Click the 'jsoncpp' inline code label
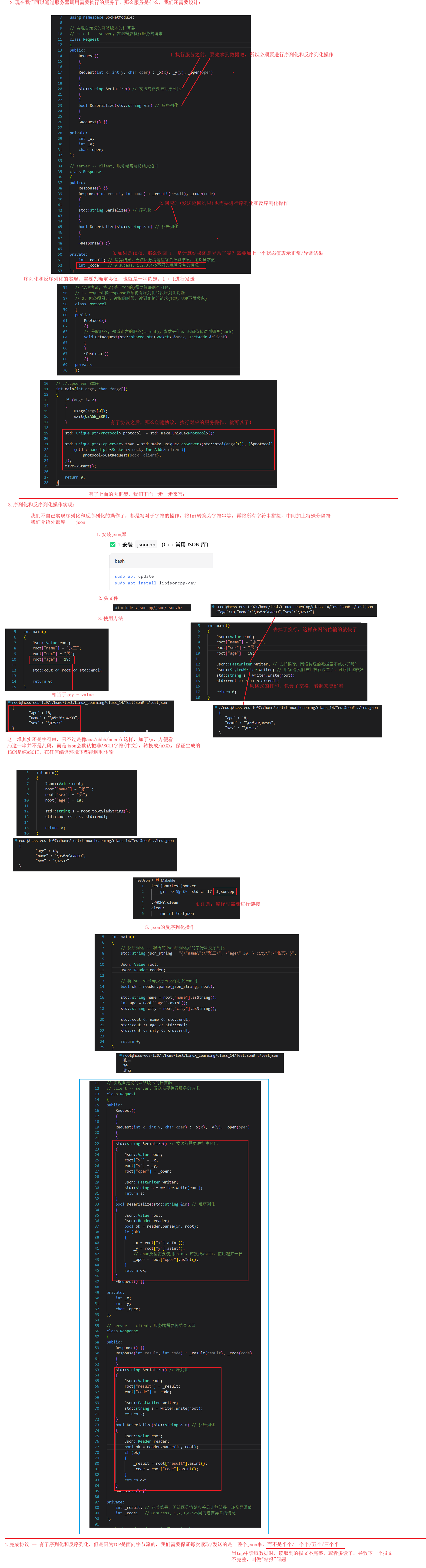This screenshot has height=1568, width=426. click(x=146, y=545)
